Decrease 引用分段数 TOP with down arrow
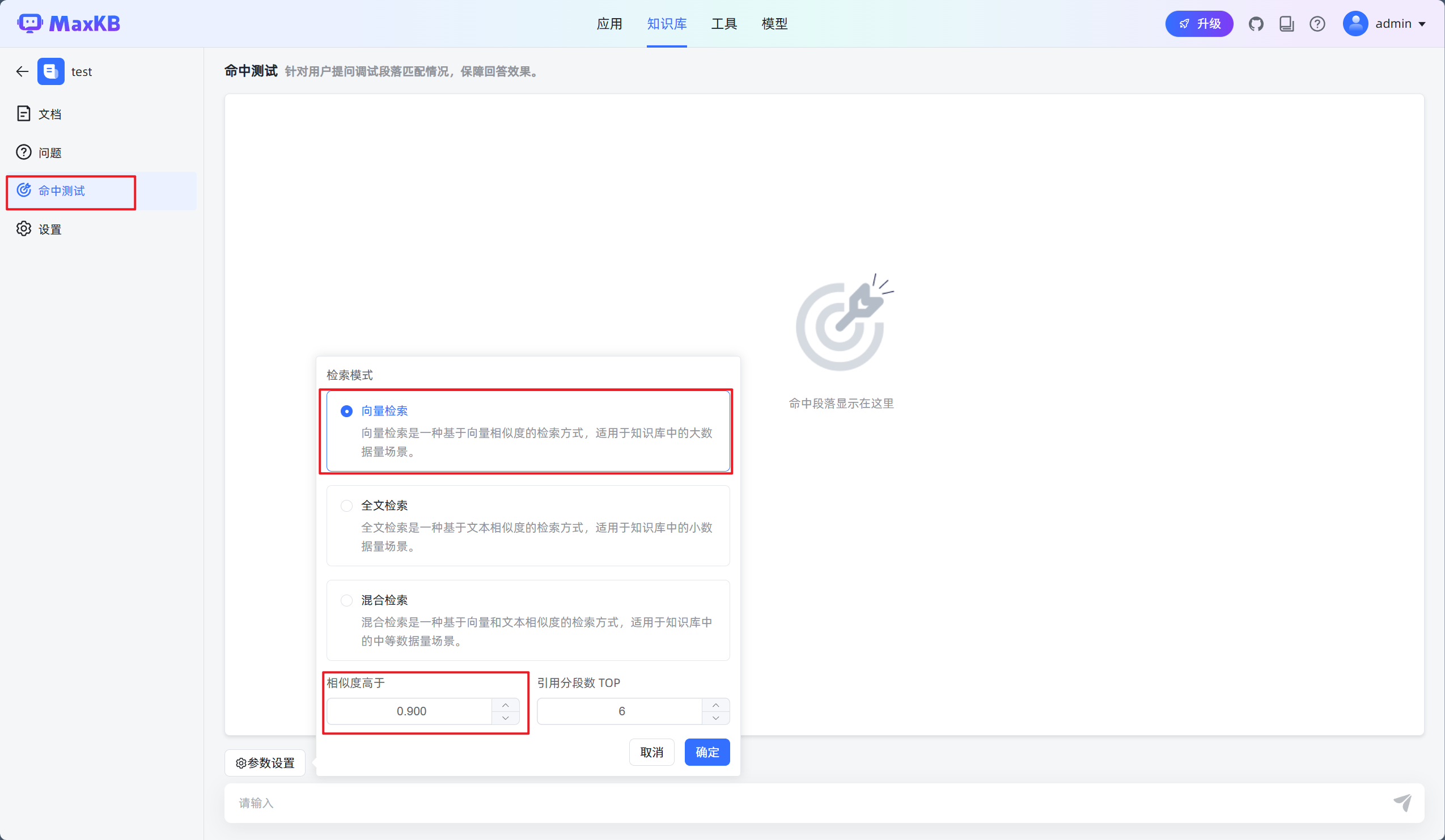This screenshot has width=1445, height=840. (715, 718)
